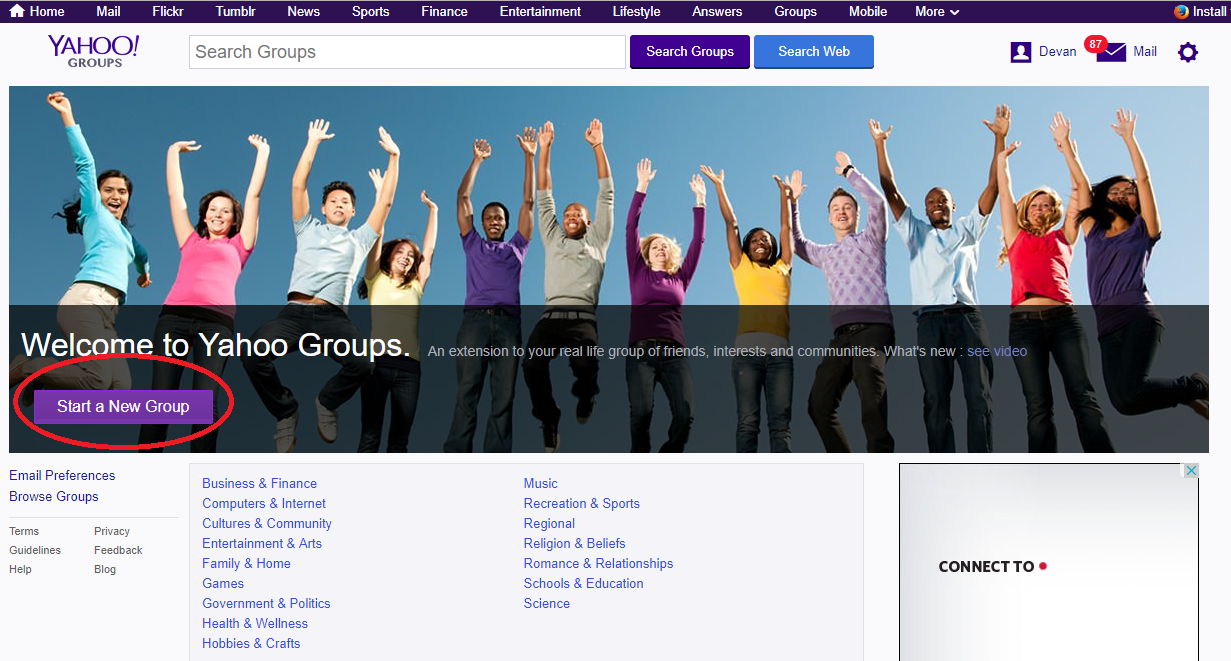Image resolution: width=1231 pixels, height=661 pixels.
Task: Browse Hobbies & Crafts category
Action: pyautogui.click(x=251, y=643)
